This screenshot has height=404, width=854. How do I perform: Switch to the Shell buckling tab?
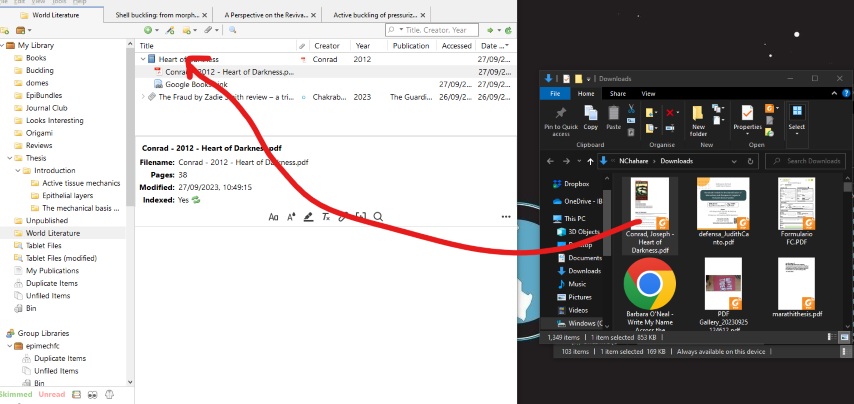(x=162, y=16)
